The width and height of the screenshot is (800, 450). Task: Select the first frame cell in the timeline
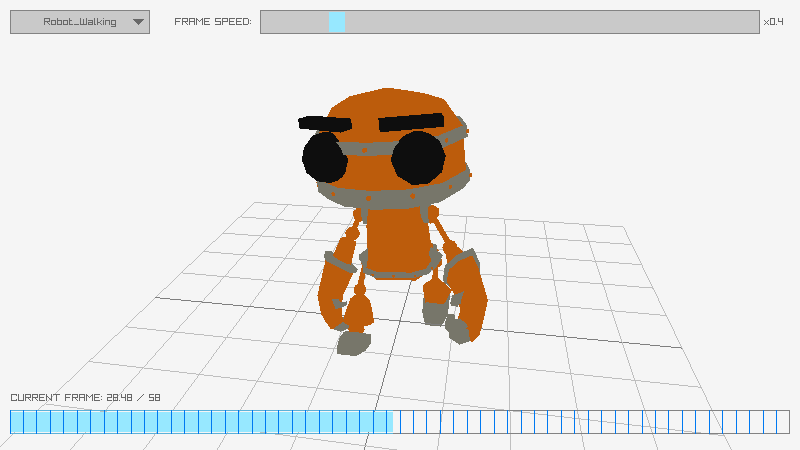tap(17, 422)
